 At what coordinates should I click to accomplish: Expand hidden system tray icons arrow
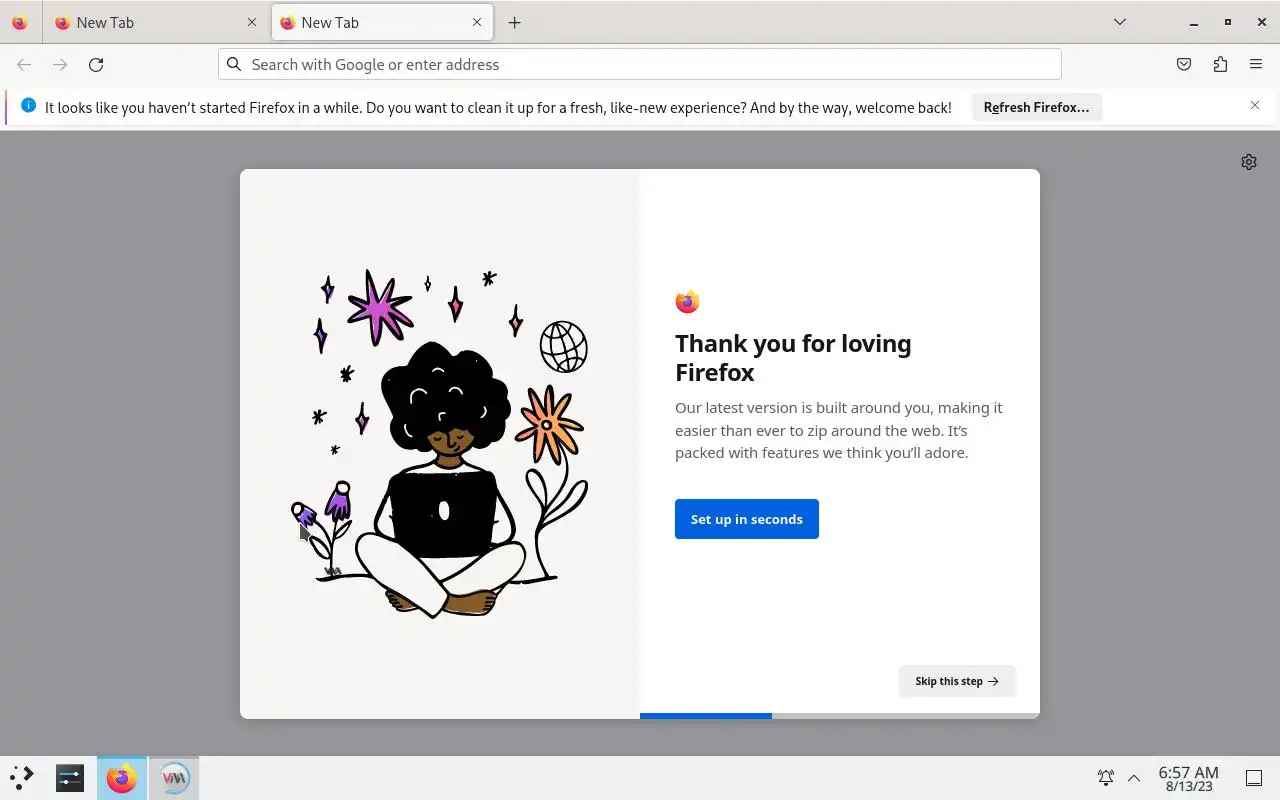point(1134,777)
